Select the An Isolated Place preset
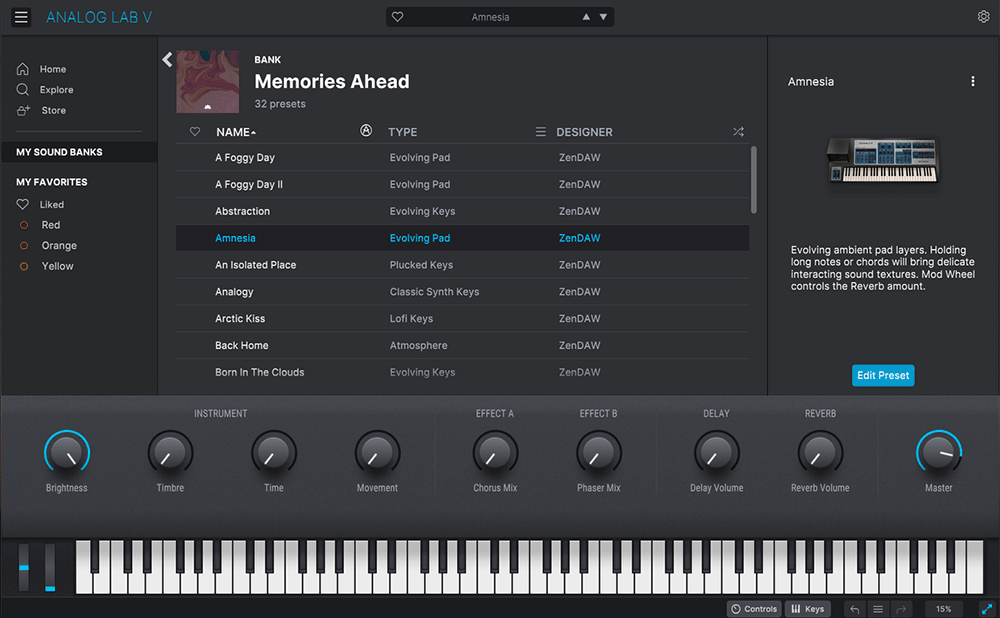1000x618 pixels. [462, 265]
